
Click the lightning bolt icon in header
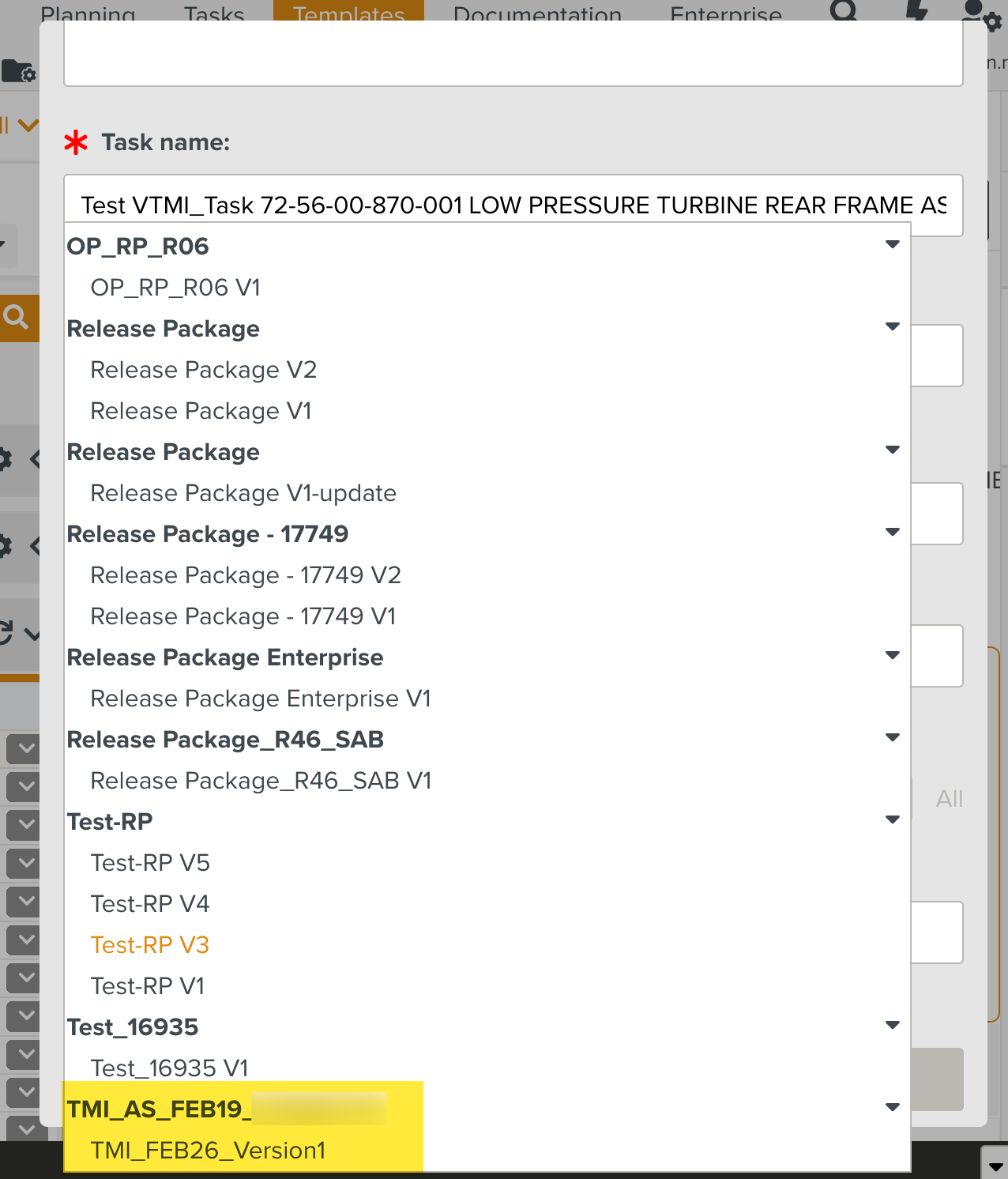[916, 10]
